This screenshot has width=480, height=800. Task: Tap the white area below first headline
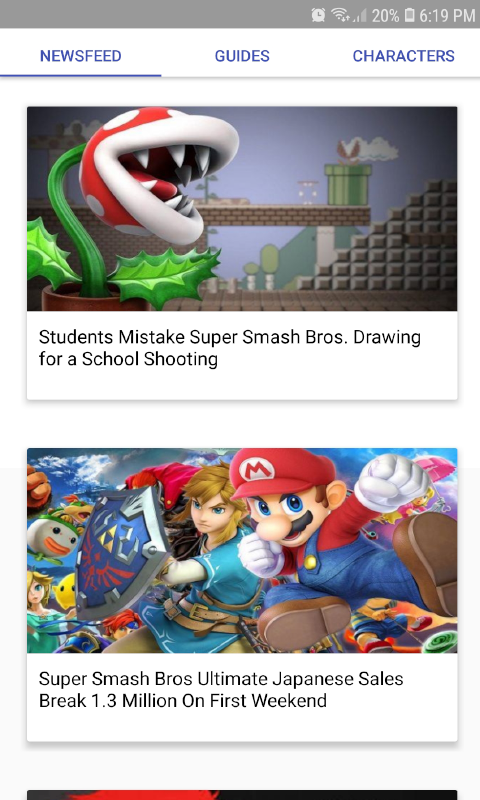click(x=242, y=385)
